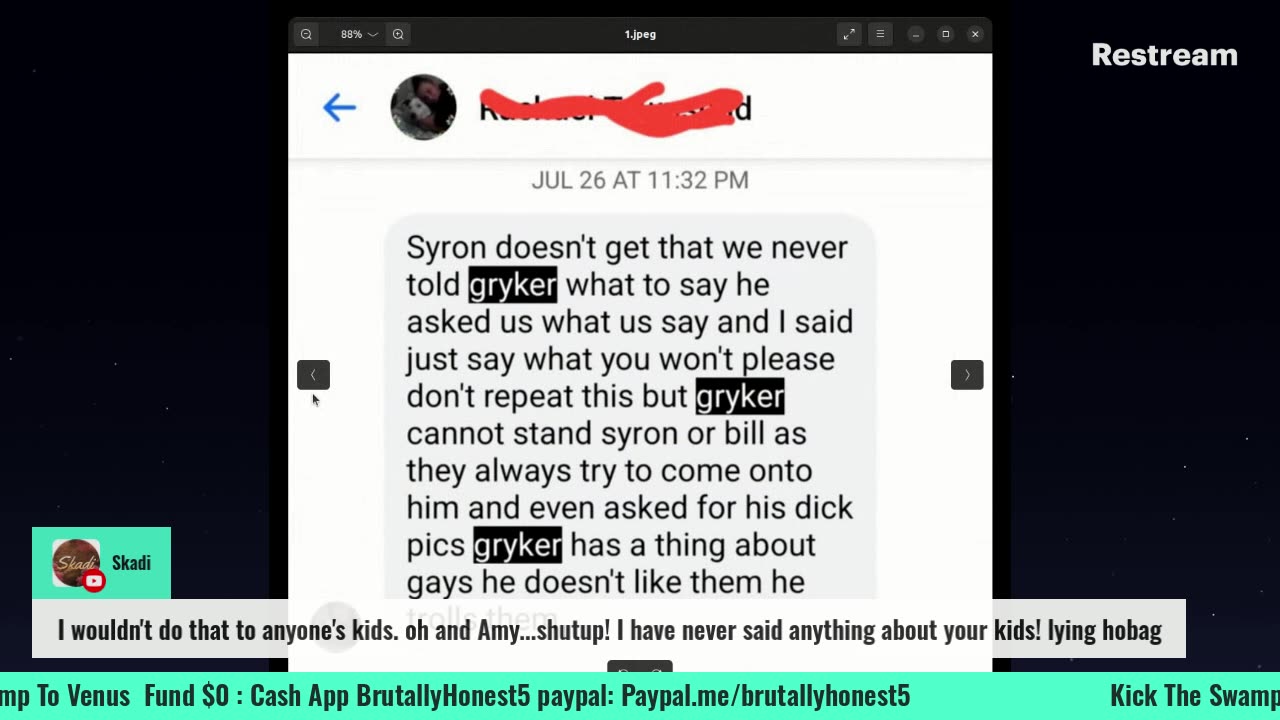Click Skadi's avatar in the comment overlay
1280x720 pixels.
pos(76,563)
